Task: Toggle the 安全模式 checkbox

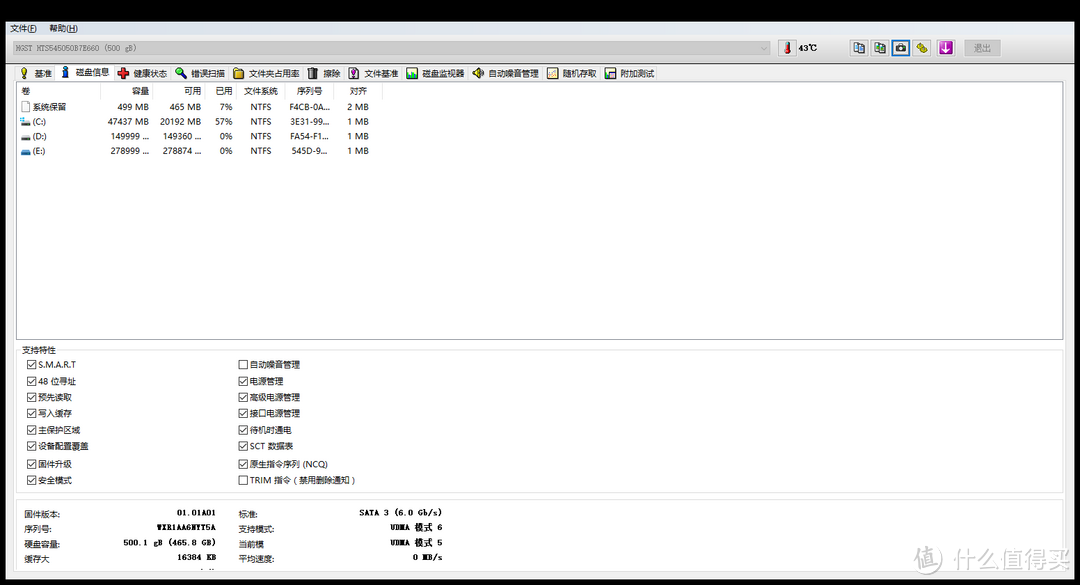Action: [32, 480]
